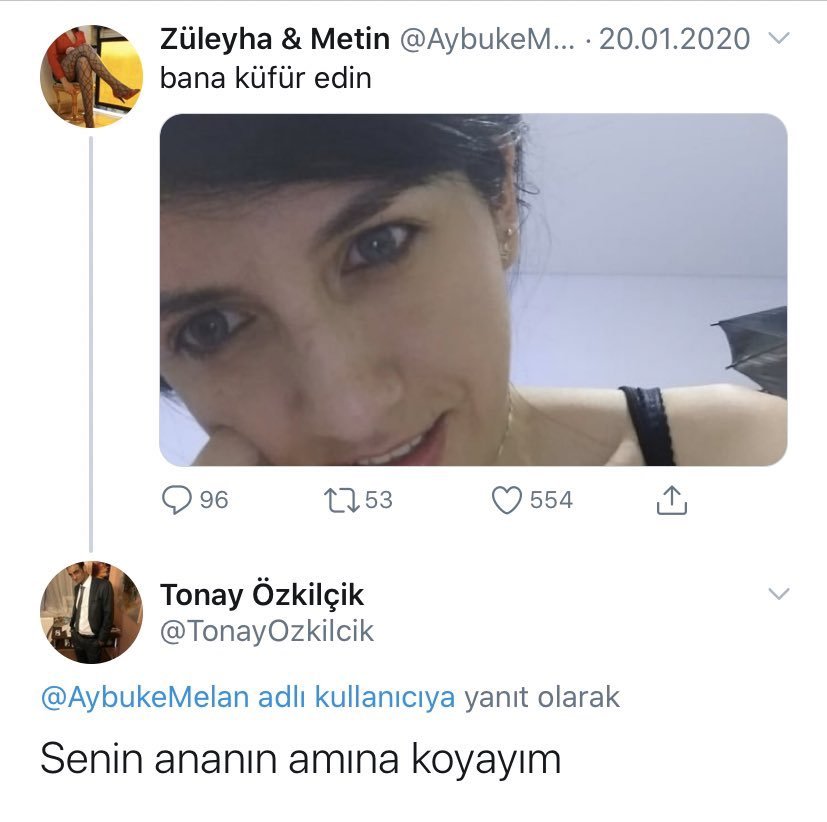
Task: Open Tonay Özkilçik's profile avatar
Action: pyautogui.click(x=91, y=612)
